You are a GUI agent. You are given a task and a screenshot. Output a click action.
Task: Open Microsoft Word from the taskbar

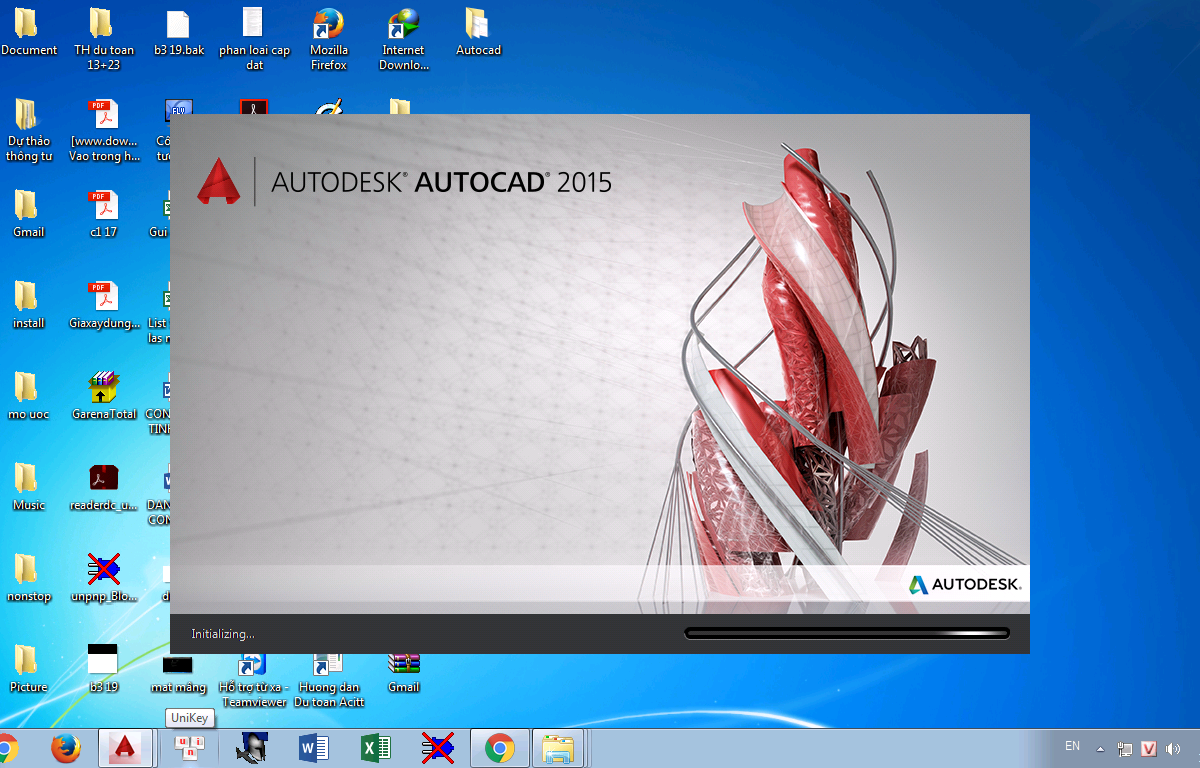coord(312,748)
